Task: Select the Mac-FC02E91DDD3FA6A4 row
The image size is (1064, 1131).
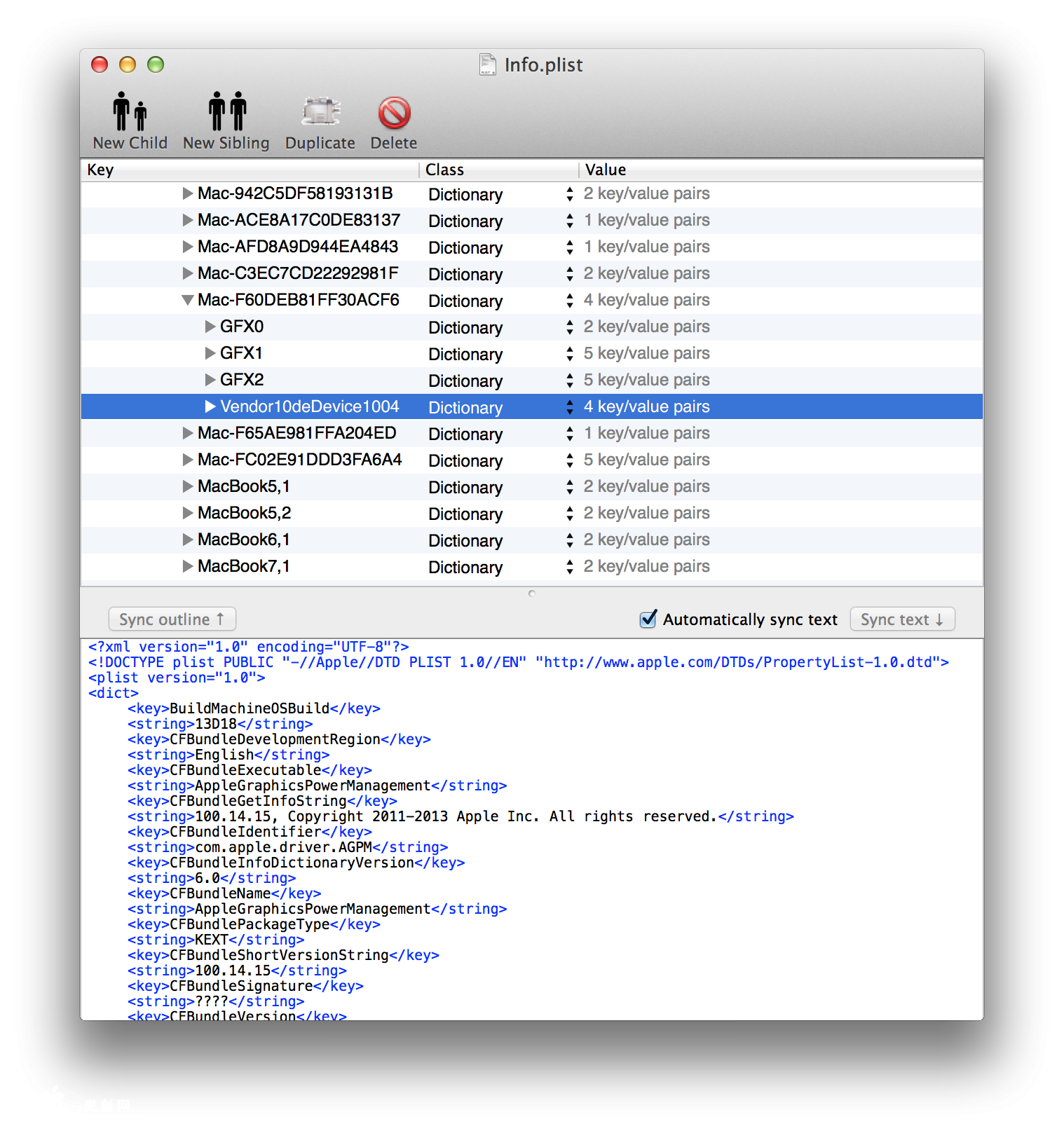Action: pyautogui.click(x=299, y=460)
